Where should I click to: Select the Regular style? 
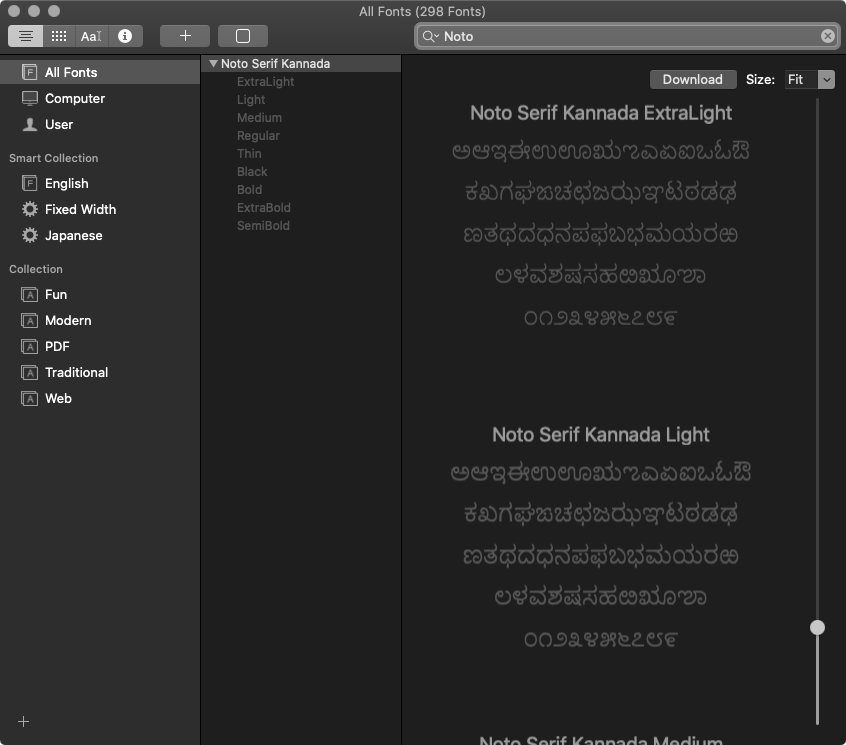point(258,135)
